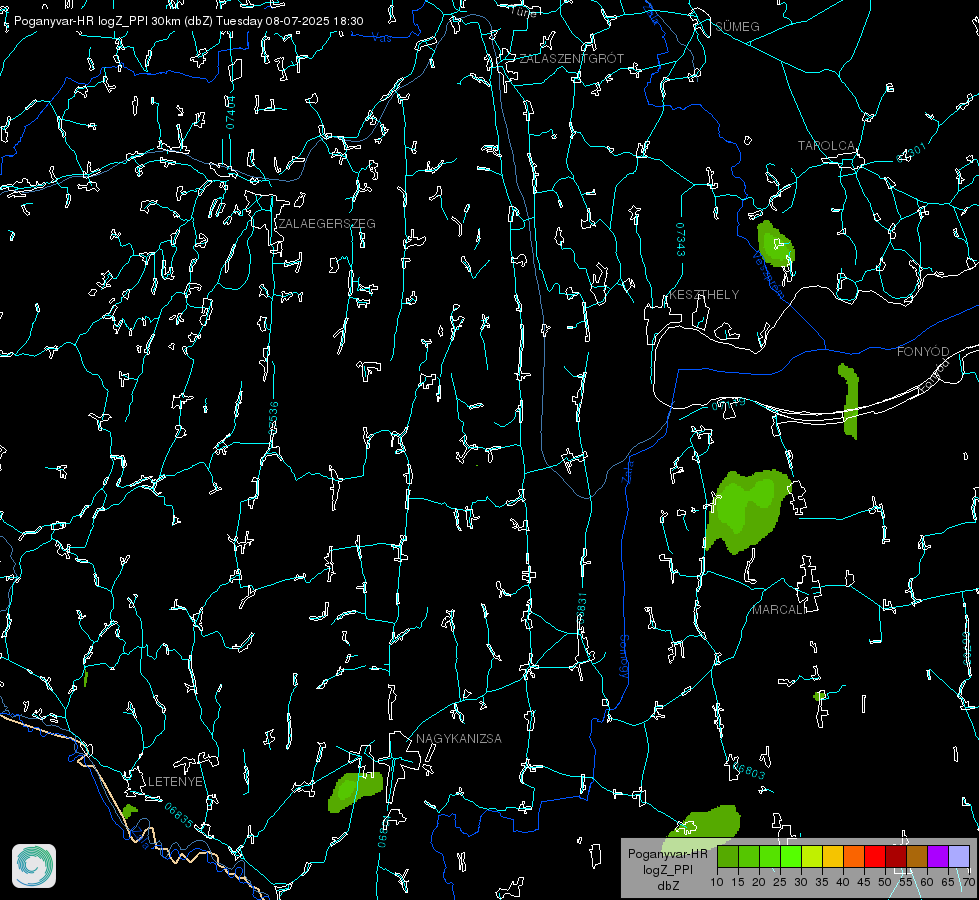Click the radar echo south of Tapolca
The image size is (979, 900).
click(x=775, y=244)
